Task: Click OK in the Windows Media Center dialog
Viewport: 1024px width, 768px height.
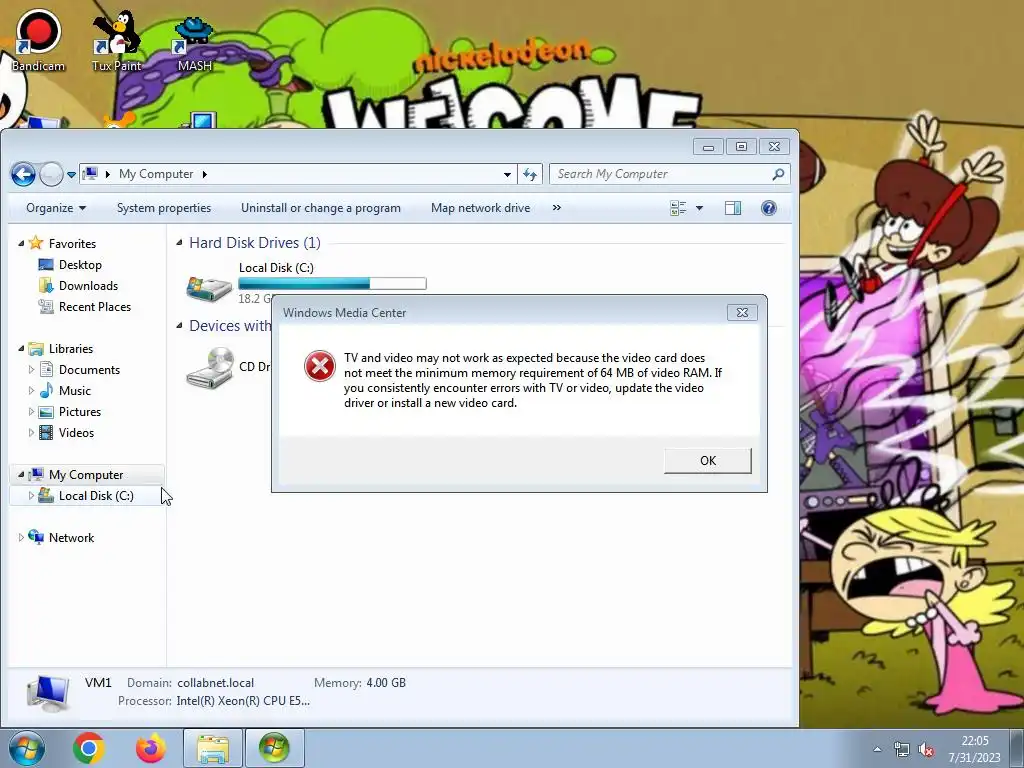Action: pos(708,460)
